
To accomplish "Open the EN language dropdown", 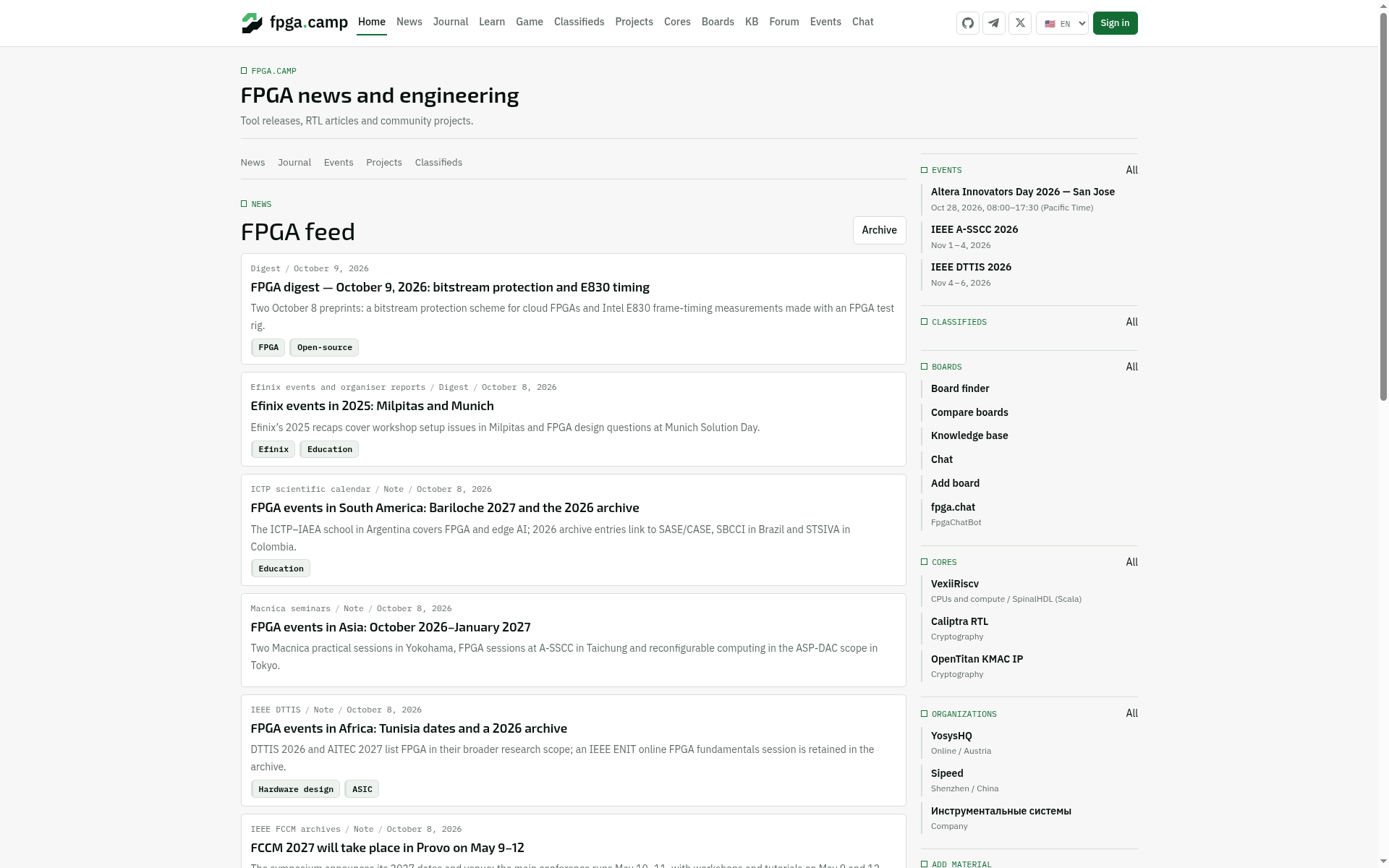I will [x=1062, y=23].
